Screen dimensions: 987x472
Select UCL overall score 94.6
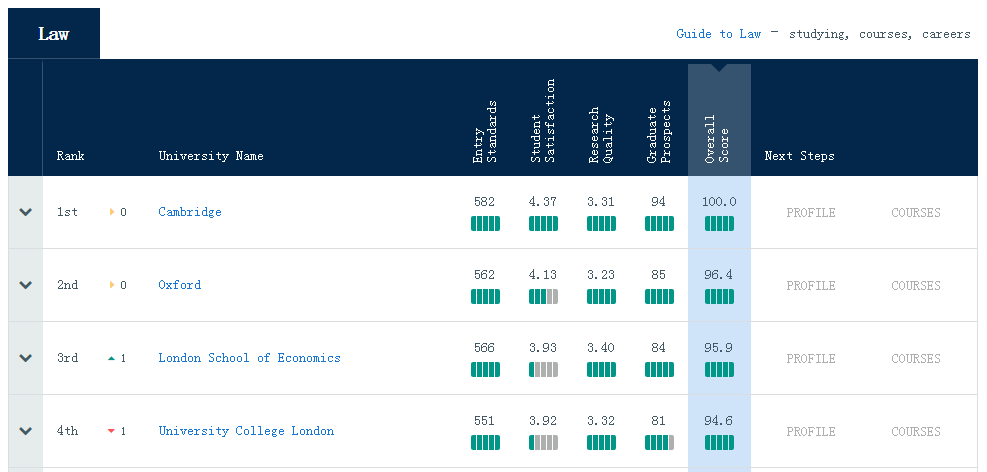click(718, 421)
